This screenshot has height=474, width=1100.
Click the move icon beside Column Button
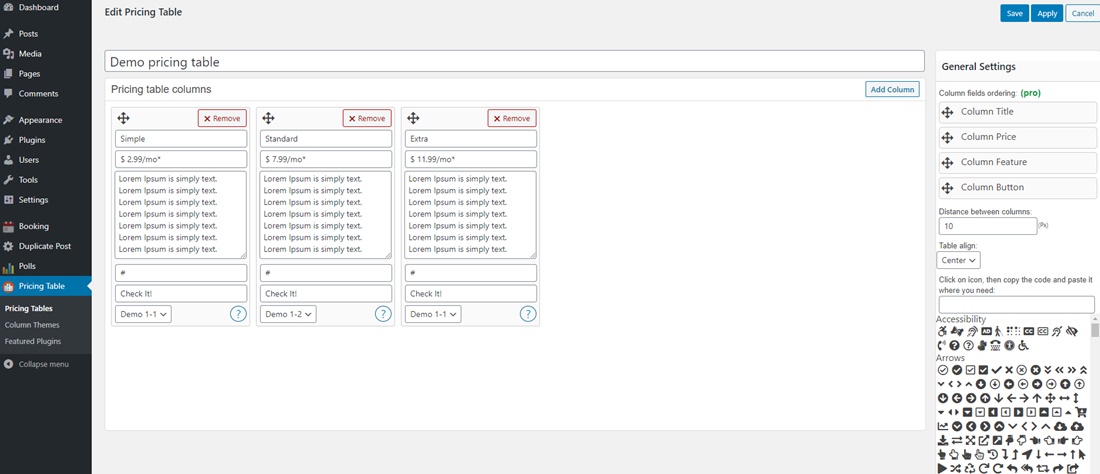point(947,188)
